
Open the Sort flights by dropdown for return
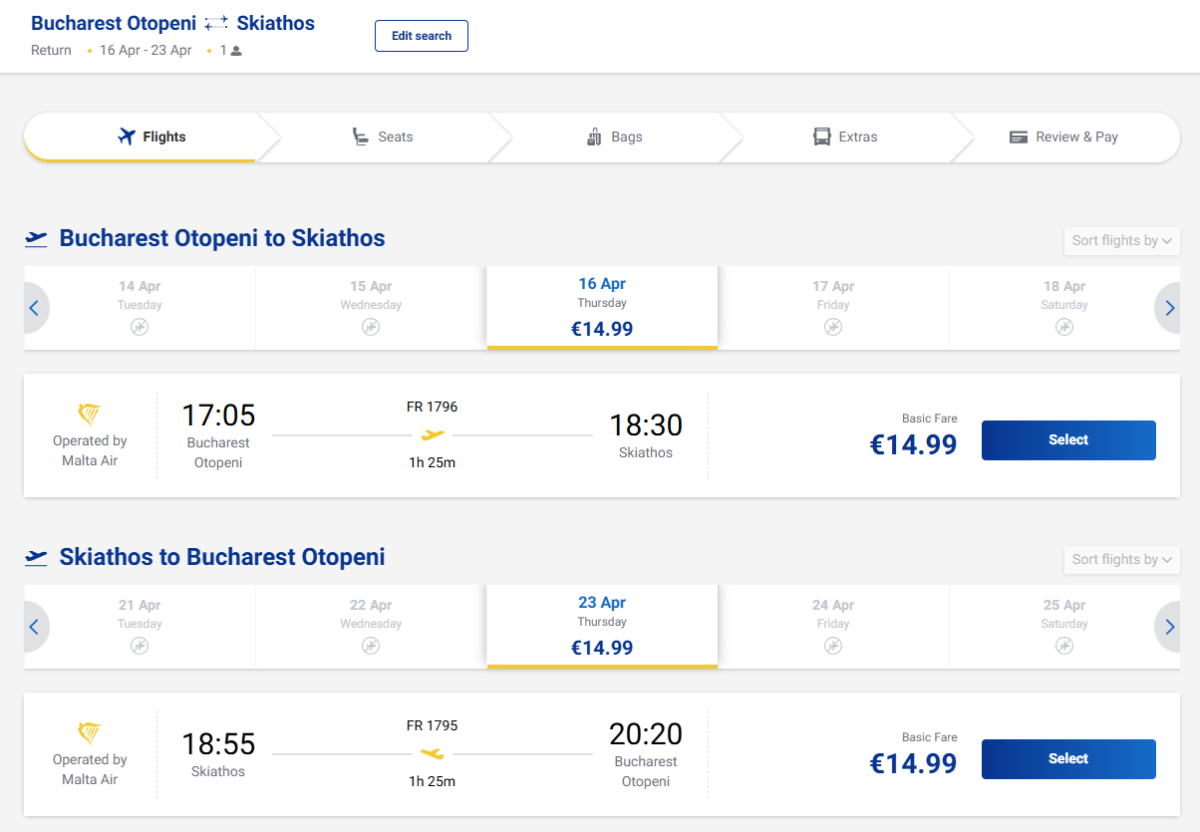coord(1121,560)
